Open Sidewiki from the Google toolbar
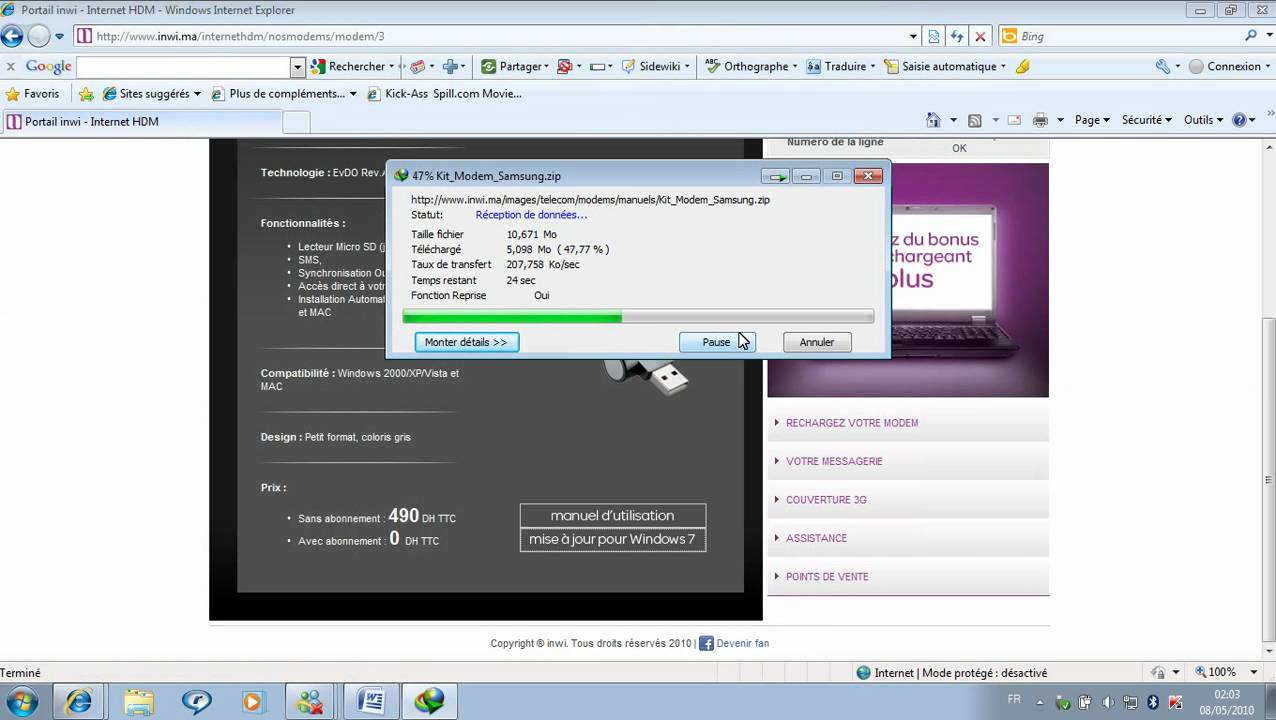 (654, 66)
